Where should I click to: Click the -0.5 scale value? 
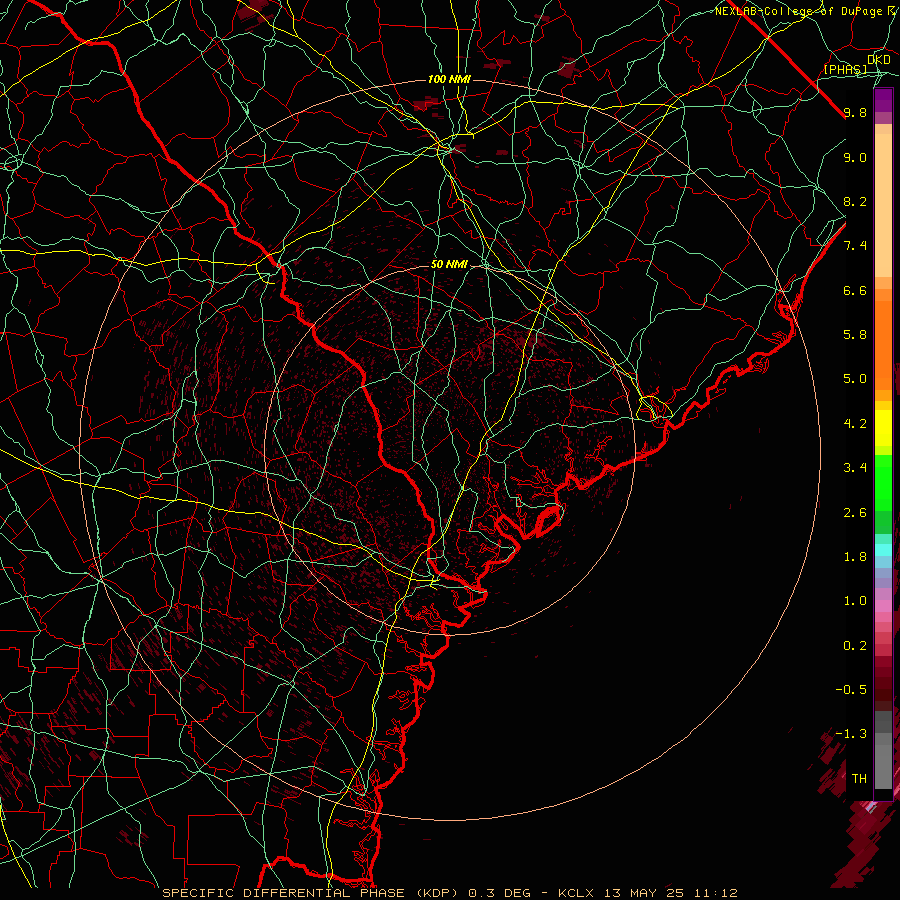(851, 690)
